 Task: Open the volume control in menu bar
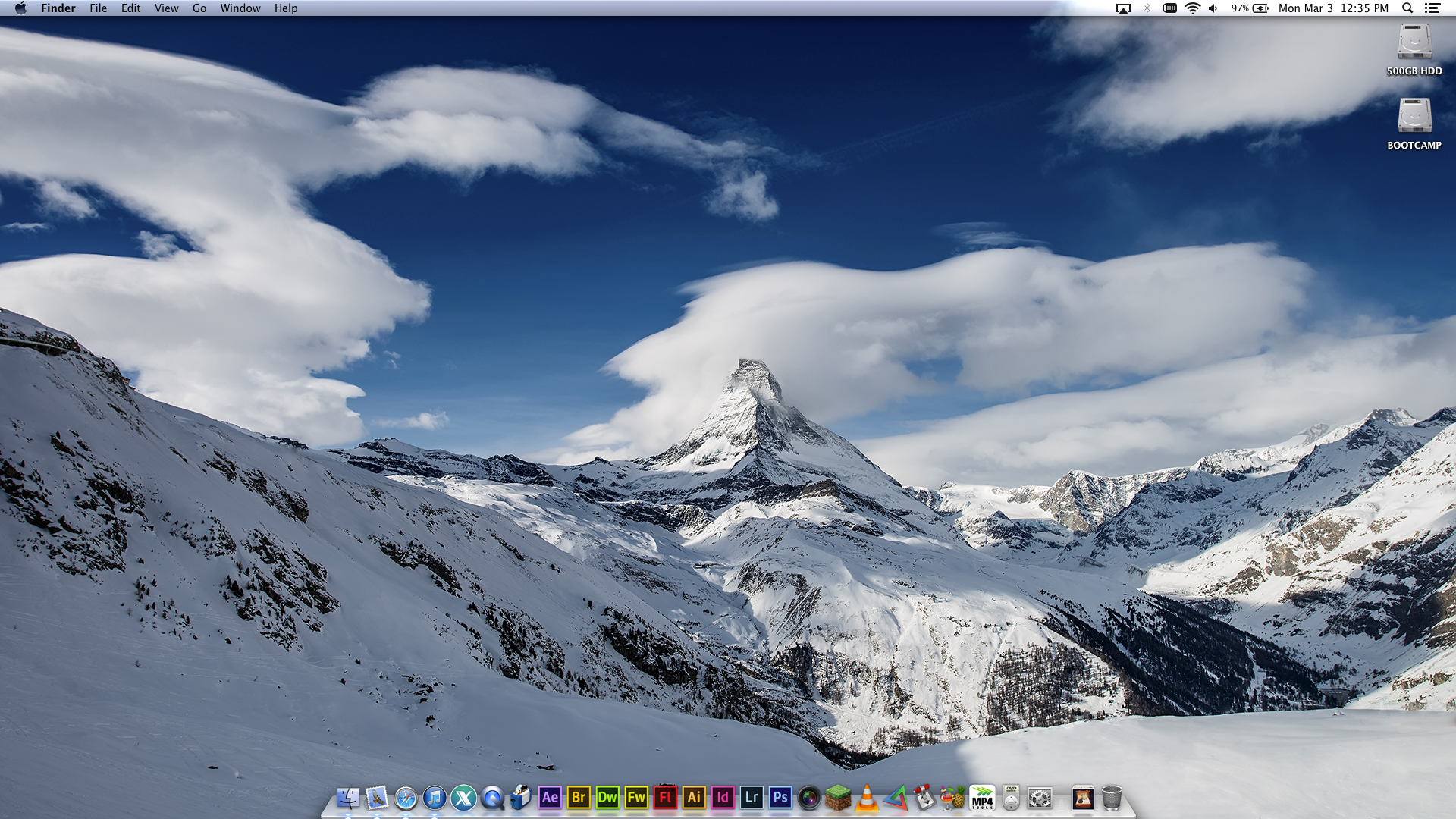(x=1213, y=8)
